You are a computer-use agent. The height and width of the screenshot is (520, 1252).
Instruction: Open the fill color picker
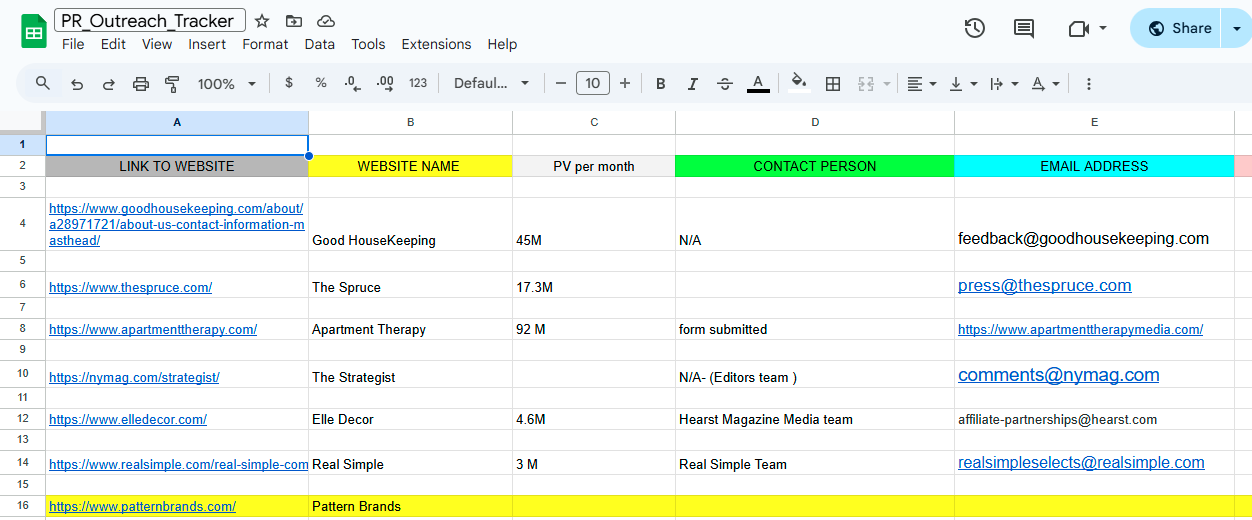click(x=798, y=83)
